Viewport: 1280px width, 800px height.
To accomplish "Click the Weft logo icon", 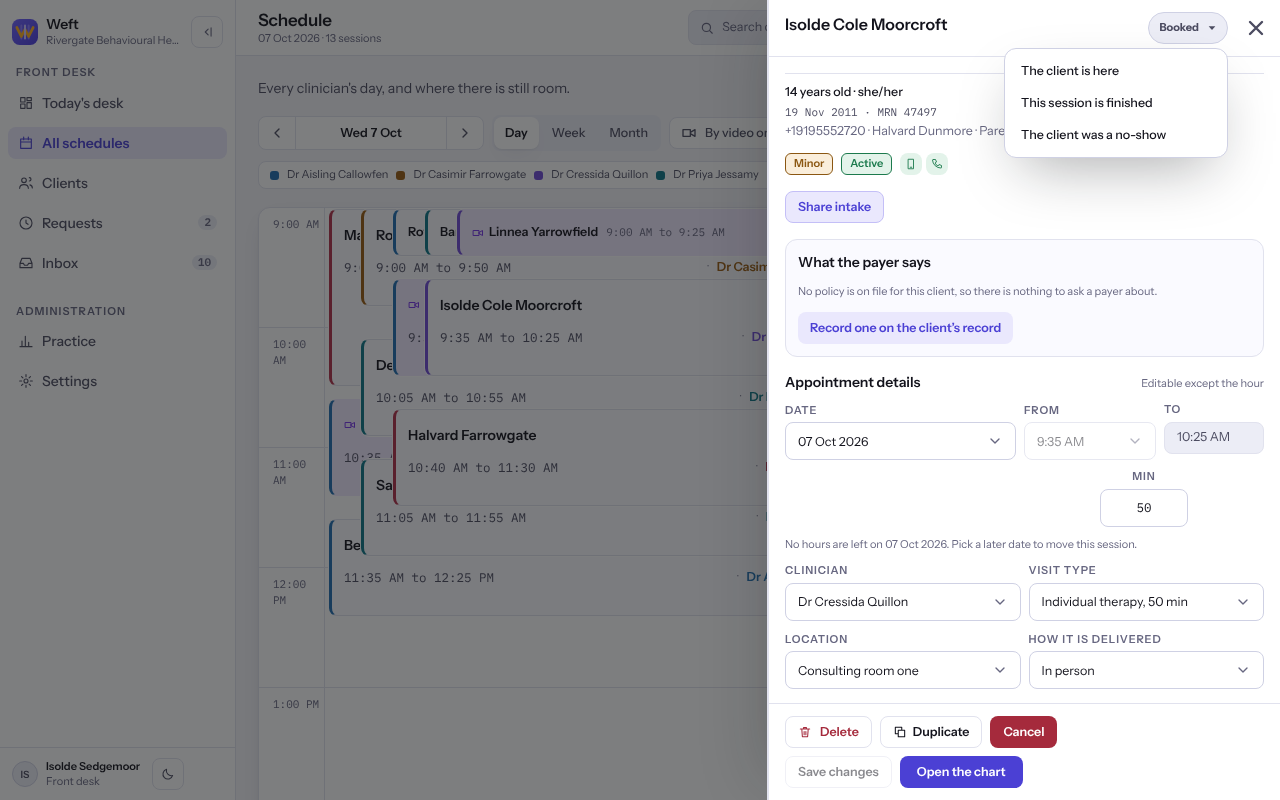I will (x=25, y=32).
